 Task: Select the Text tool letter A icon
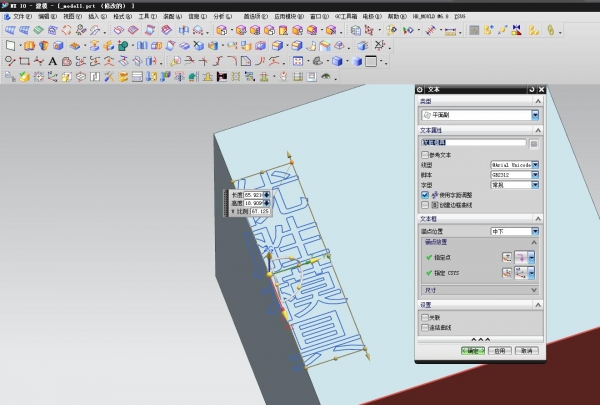point(52,61)
